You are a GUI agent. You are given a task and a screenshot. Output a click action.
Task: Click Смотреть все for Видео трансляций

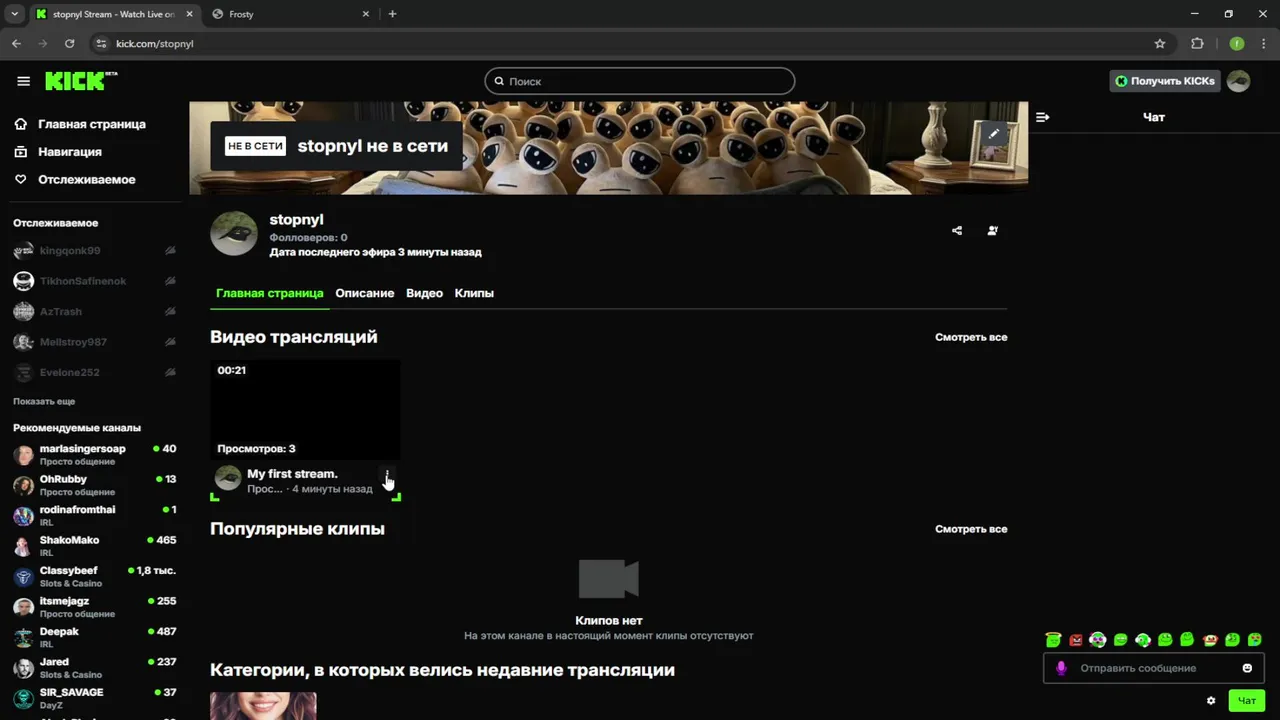pyautogui.click(x=971, y=337)
